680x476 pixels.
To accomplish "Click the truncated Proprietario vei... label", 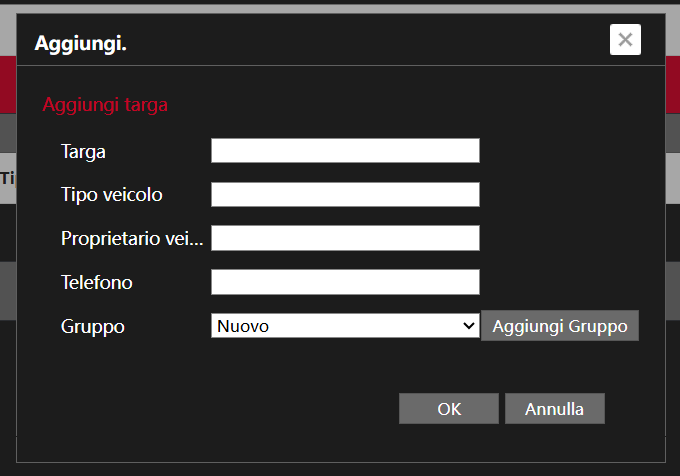I will click(x=131, y=239).
